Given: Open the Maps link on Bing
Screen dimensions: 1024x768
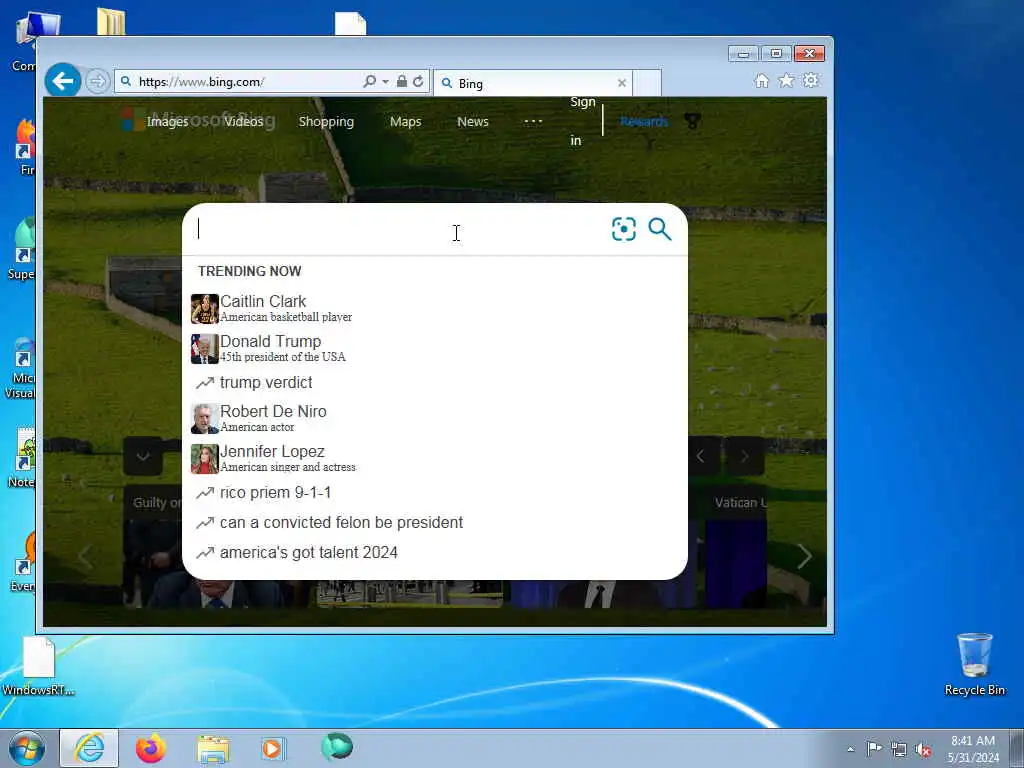Looking at the screenshot, I should pos(406,121).
